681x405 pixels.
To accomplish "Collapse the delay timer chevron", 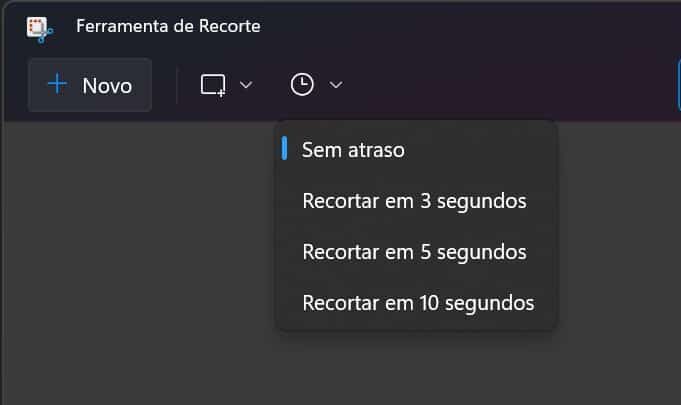I will pos(336,85).
